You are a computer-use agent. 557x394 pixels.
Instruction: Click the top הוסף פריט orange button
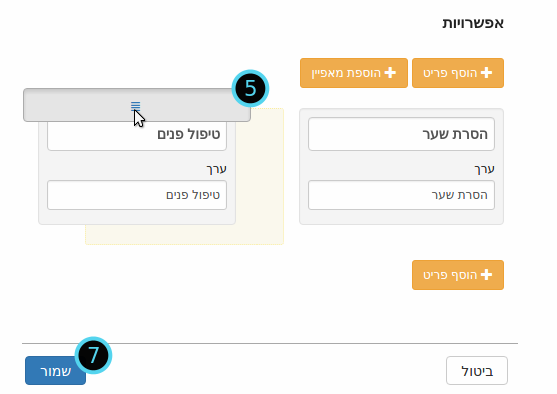(458, 73)
